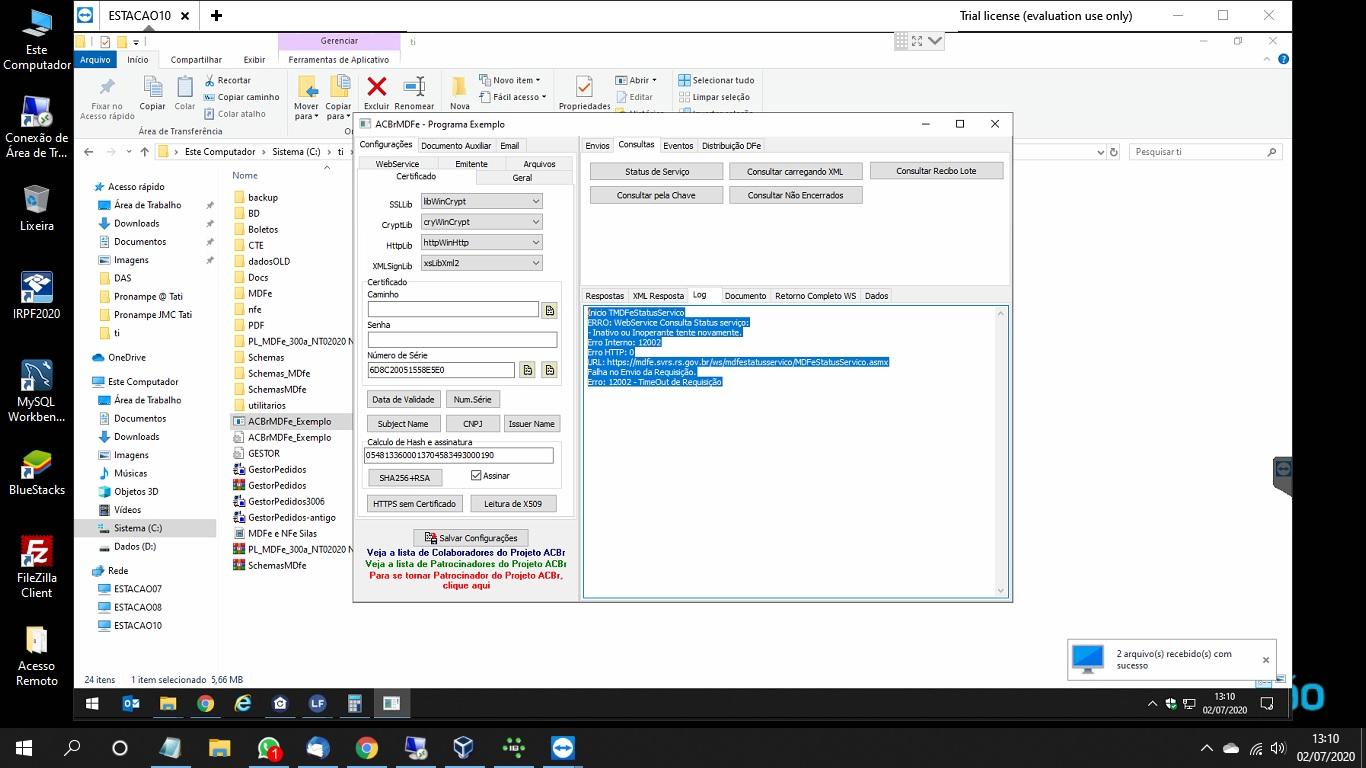Click Copiar icon in Explorer ribbon
Screen dimensions: 1366x768
[152, 87]
